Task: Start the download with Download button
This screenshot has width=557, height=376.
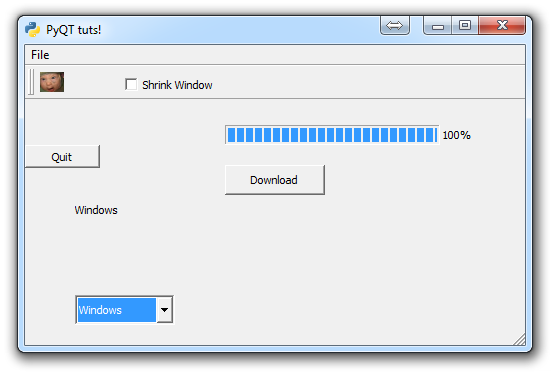Action: [275, 180]
